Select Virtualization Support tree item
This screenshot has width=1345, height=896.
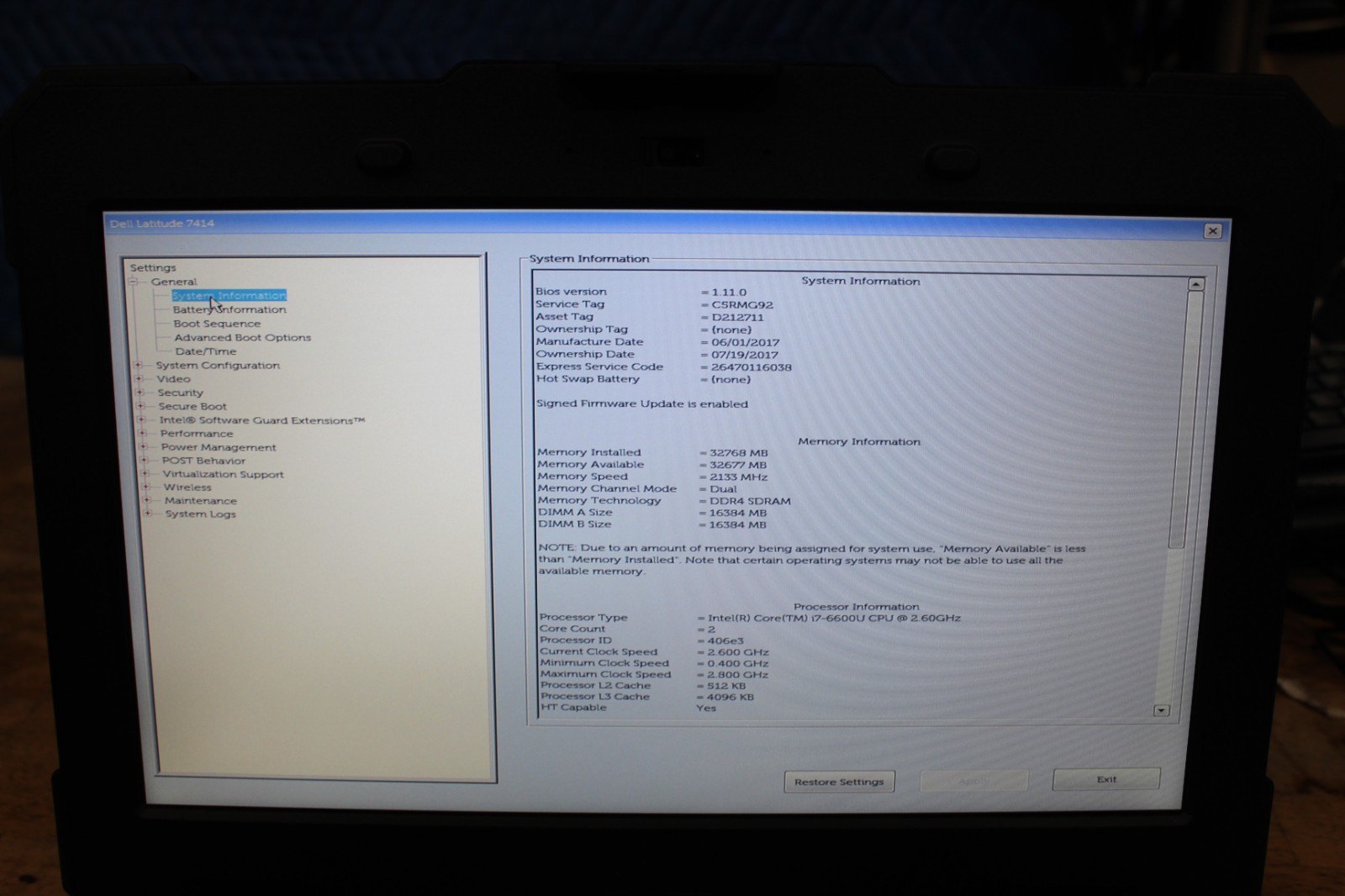coord(223,474)
